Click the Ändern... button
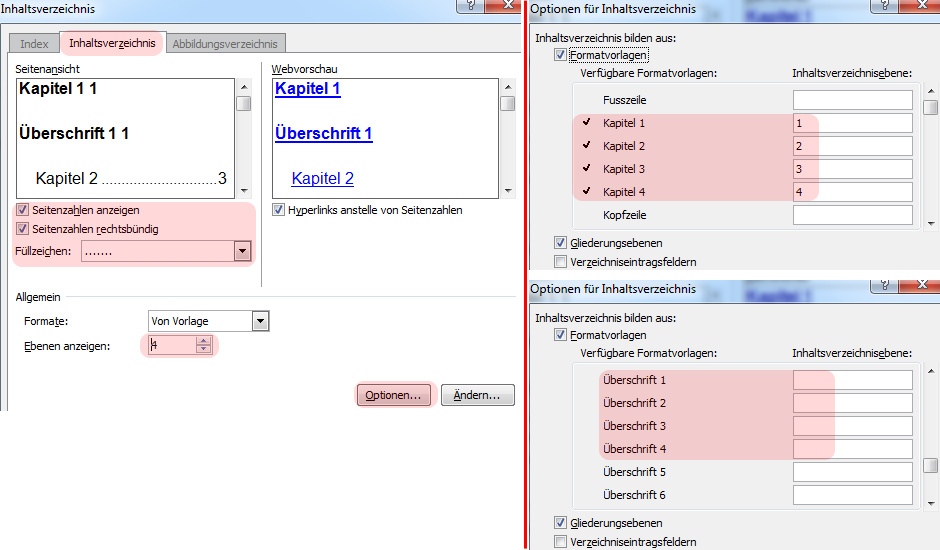This screenshot has height=550, width=940. (477, 395)
